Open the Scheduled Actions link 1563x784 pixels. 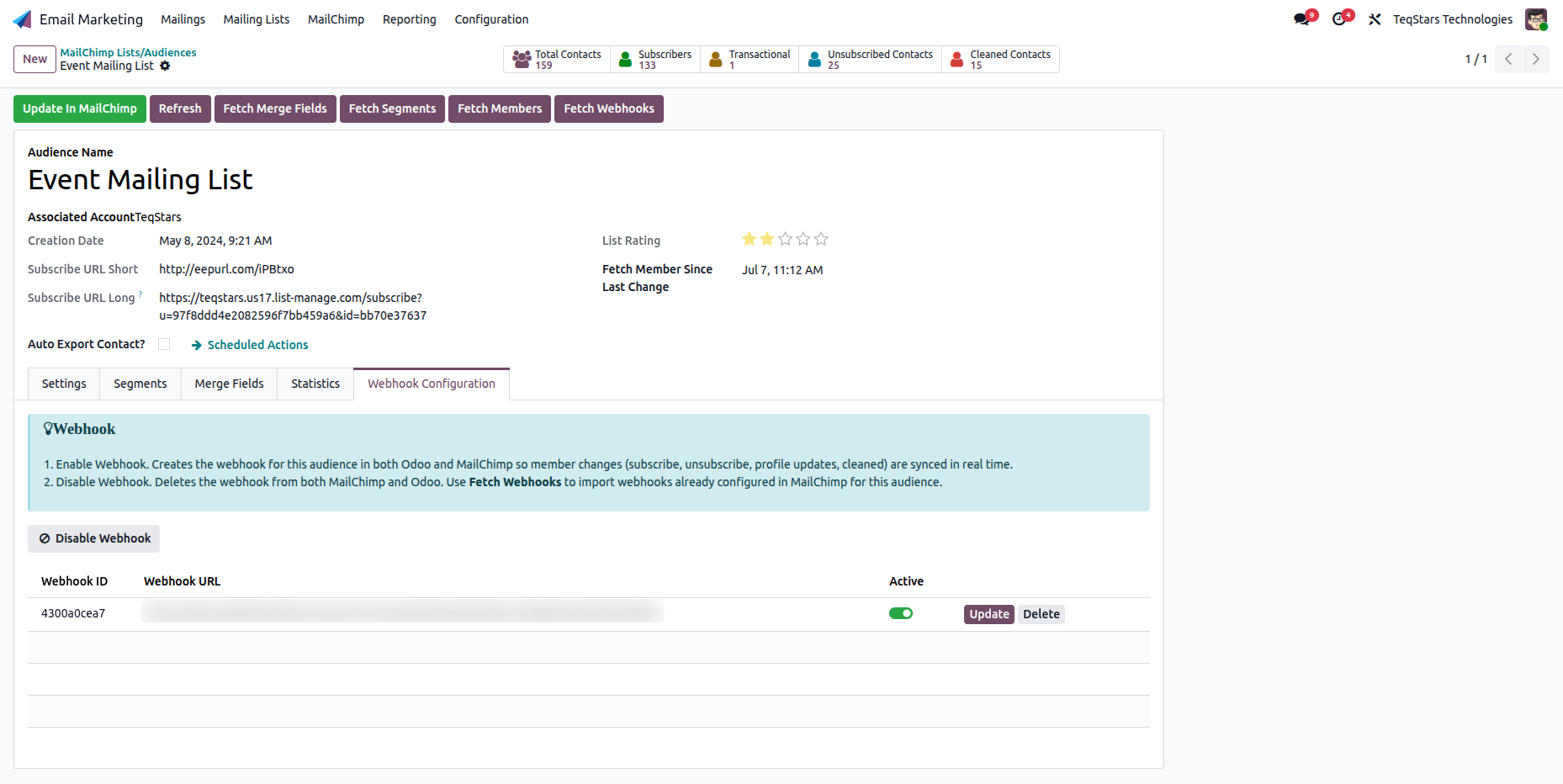click(250, 345)
